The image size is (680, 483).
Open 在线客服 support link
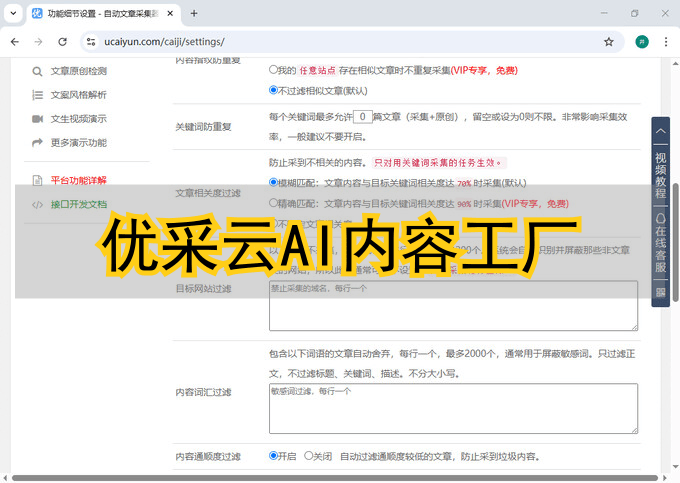coord(660,244)
